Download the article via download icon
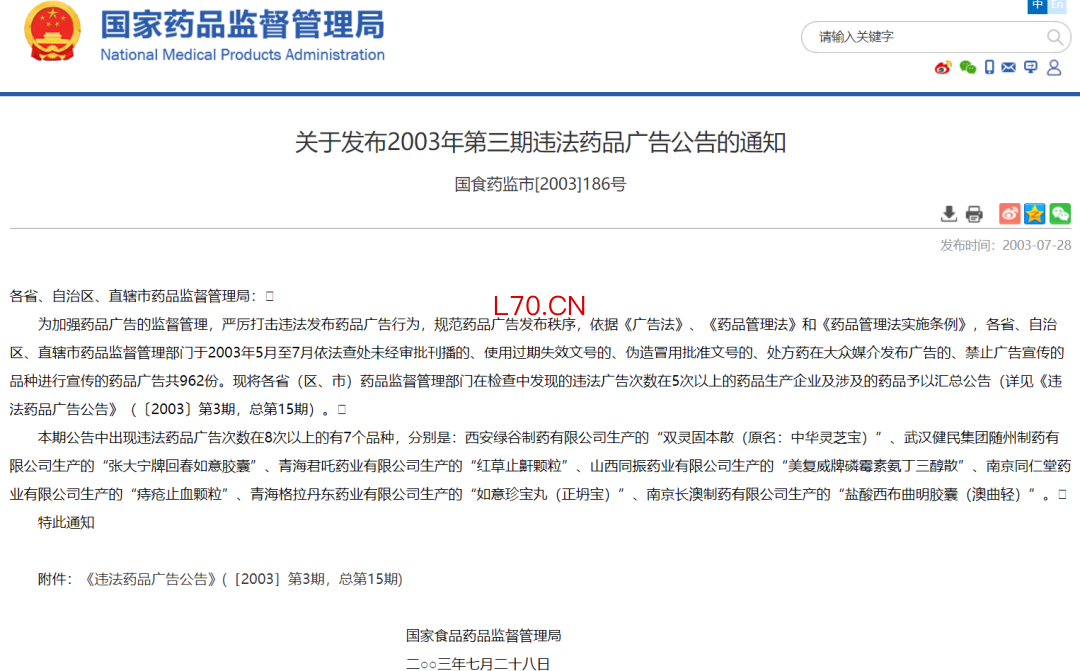Image resolution: width=1080 pixels, height=671 pixels. pyautogui.click(x=948, y=214)
